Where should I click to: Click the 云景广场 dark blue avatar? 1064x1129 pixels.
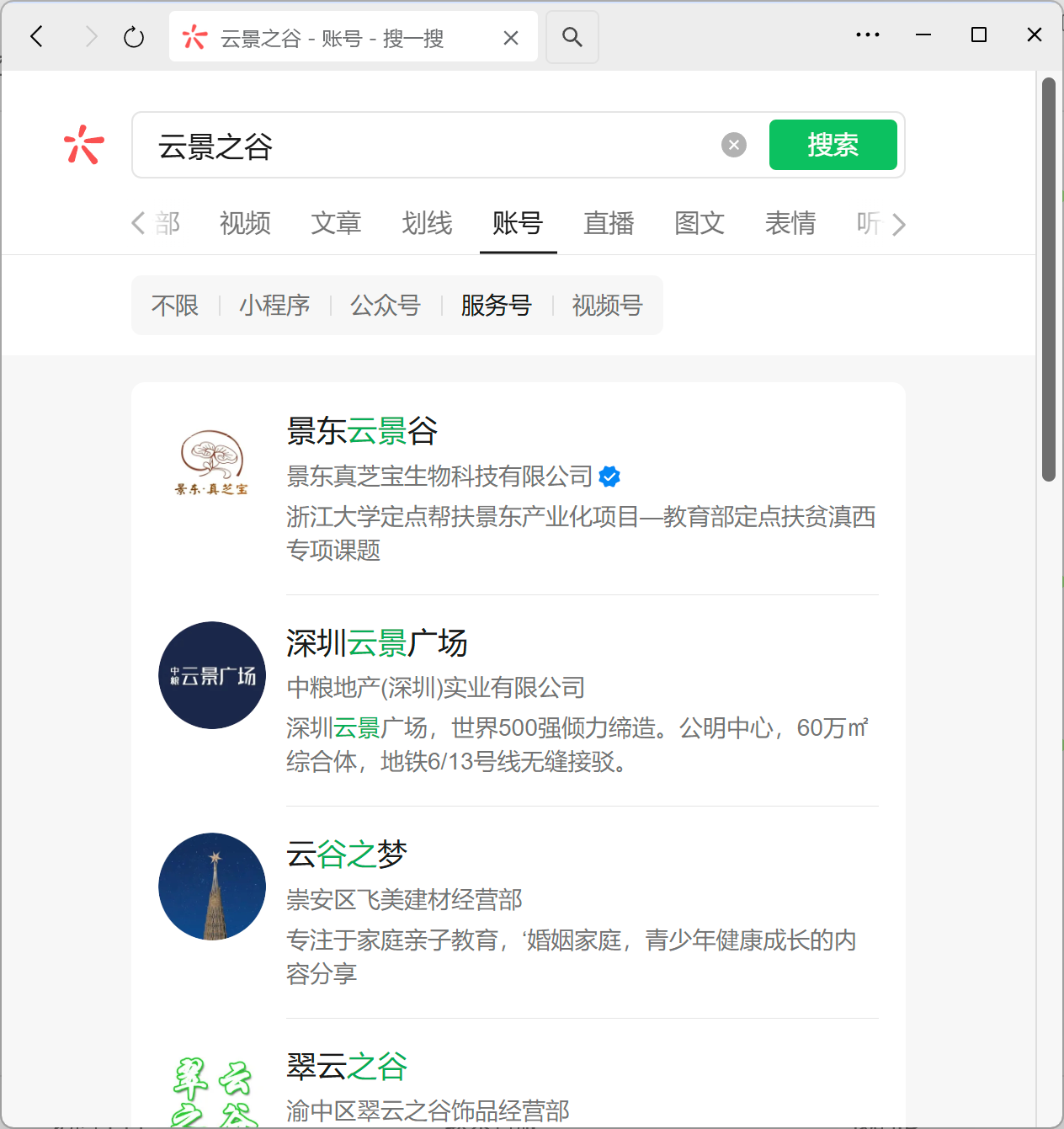pyautogui.click(x=212, y=675)
